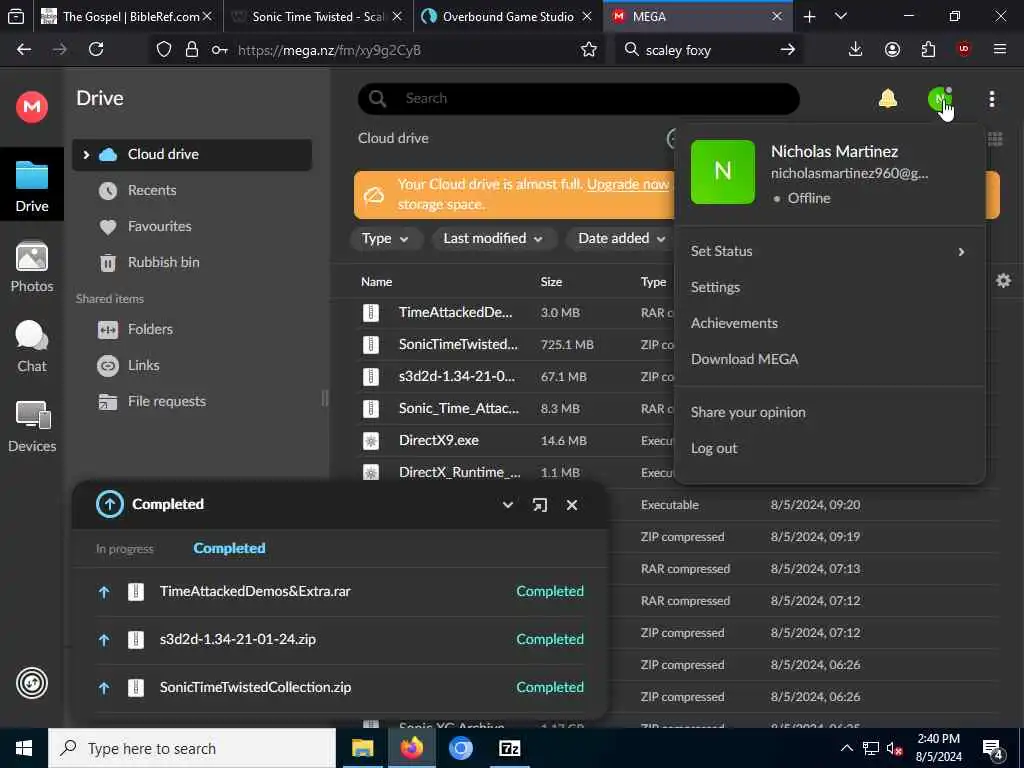Close the Completed transfers panel
Screen dimensions: 1024x768
572,505
